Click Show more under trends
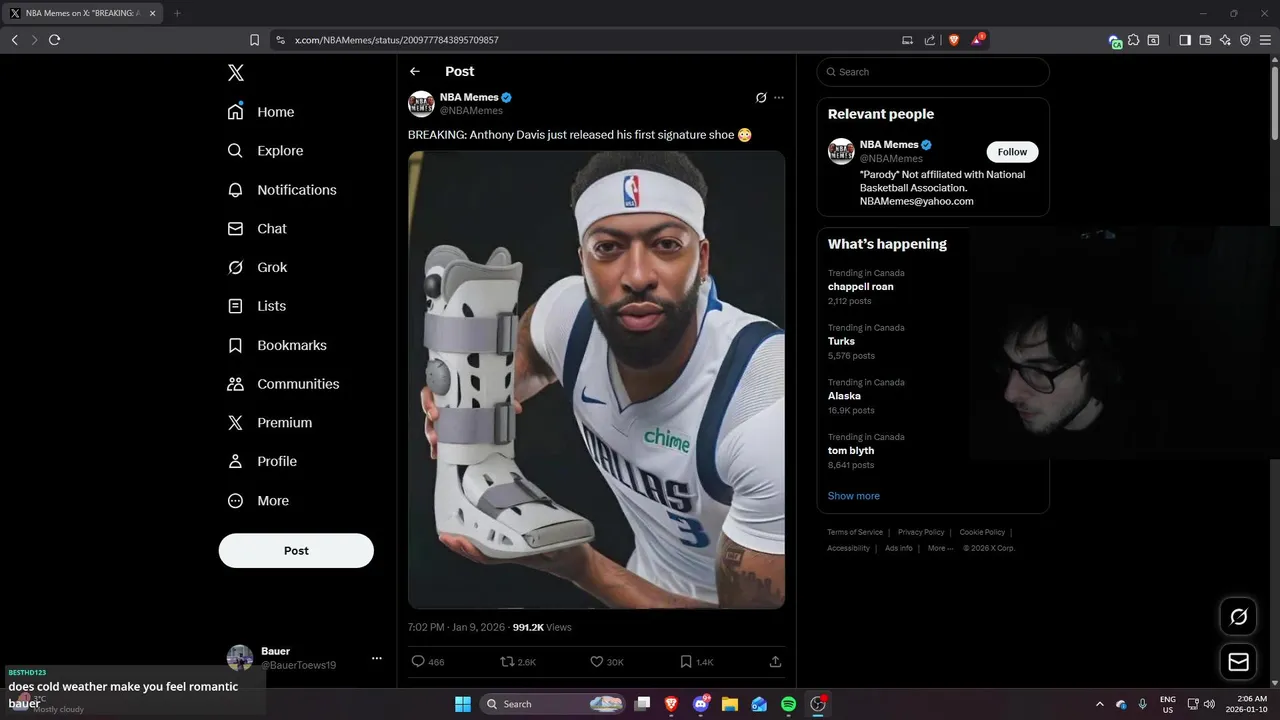The height and width of the screenshot is (720, 1280). [853, 496]
